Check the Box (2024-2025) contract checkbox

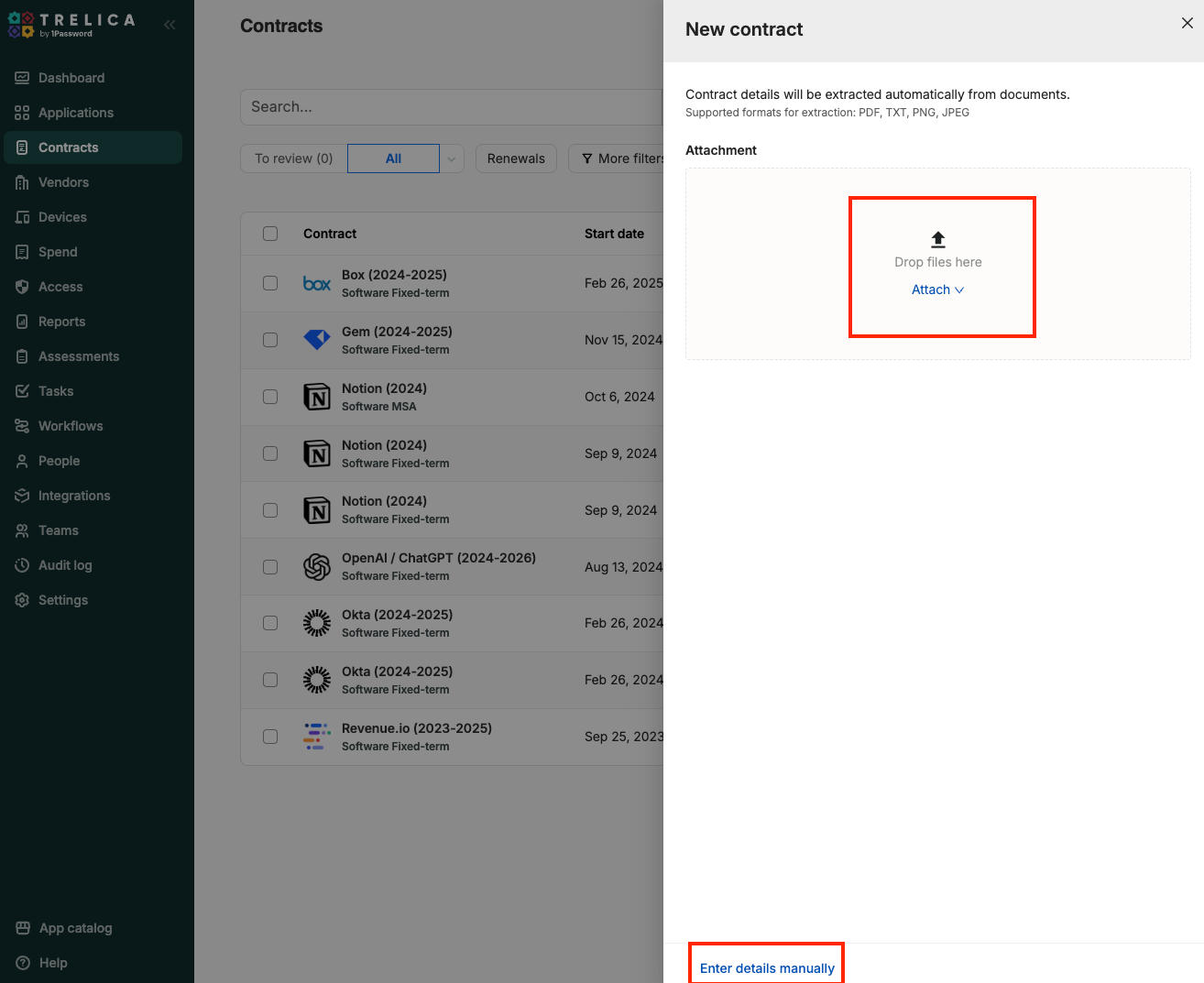(270, 283)
